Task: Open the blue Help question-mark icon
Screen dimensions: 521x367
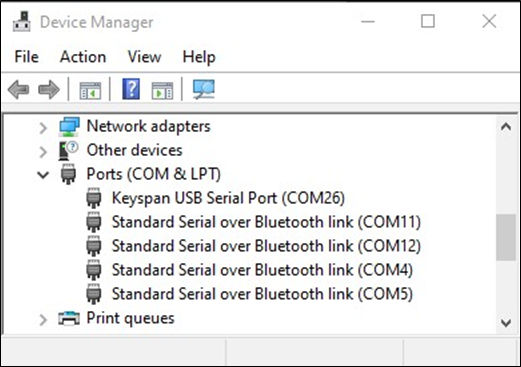Action: (131, 89)
